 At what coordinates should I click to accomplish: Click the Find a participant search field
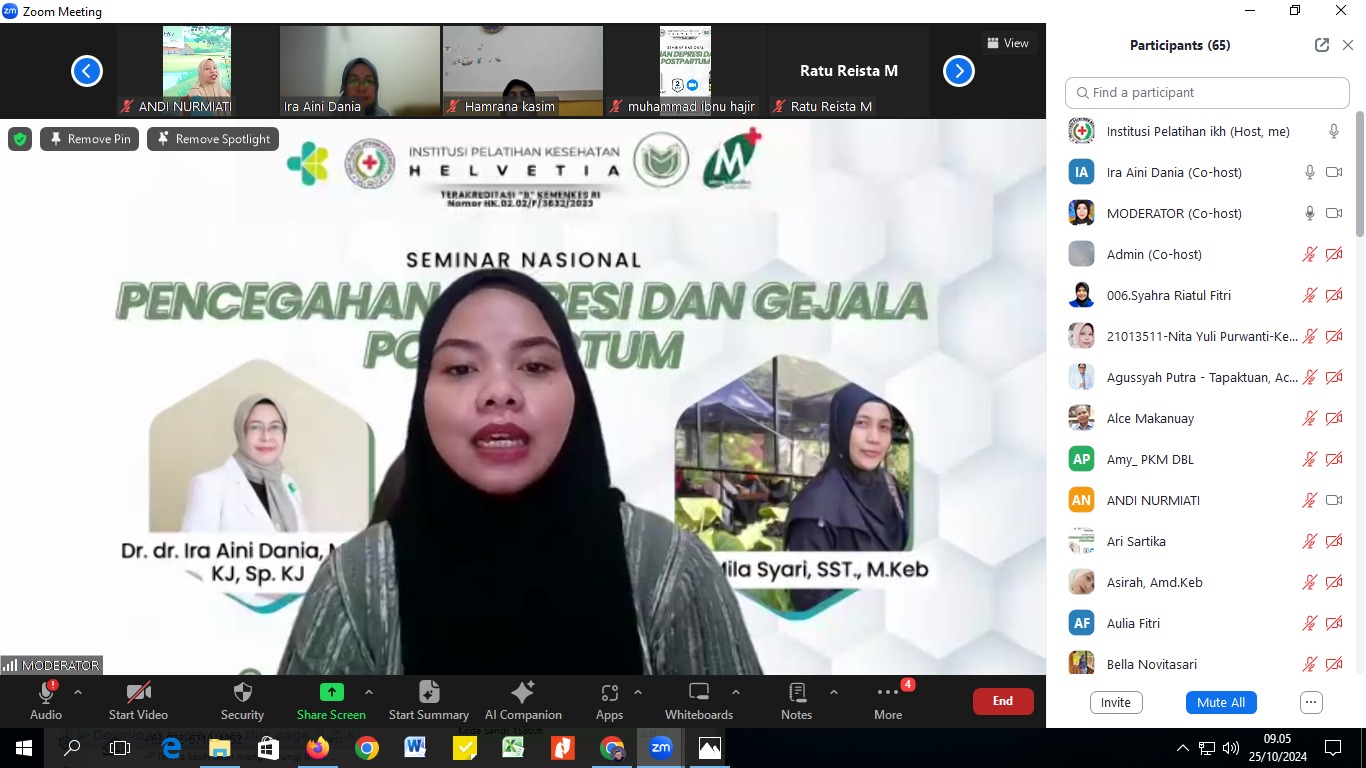1207,92
